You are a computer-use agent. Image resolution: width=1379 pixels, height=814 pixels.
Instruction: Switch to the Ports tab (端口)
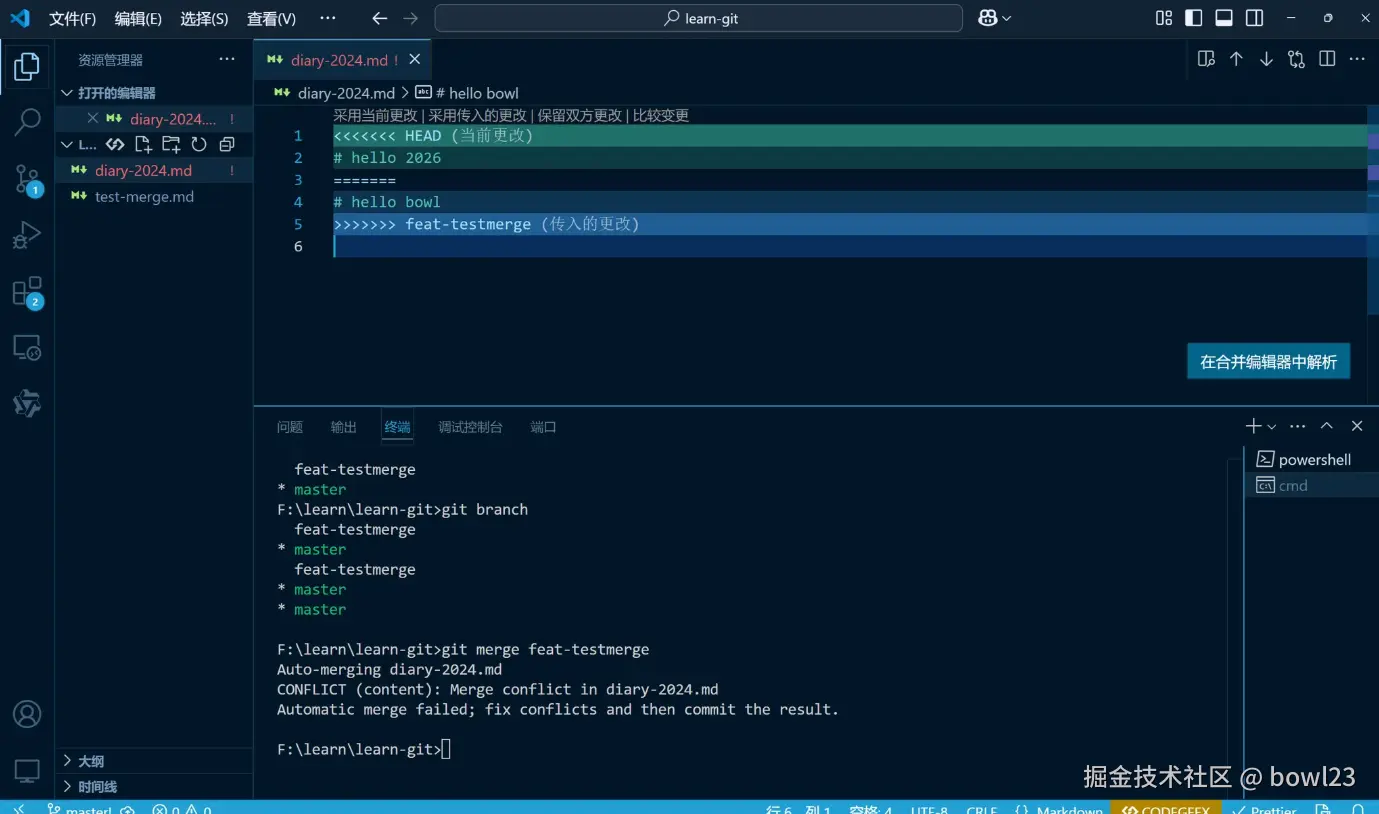[543, 427]
